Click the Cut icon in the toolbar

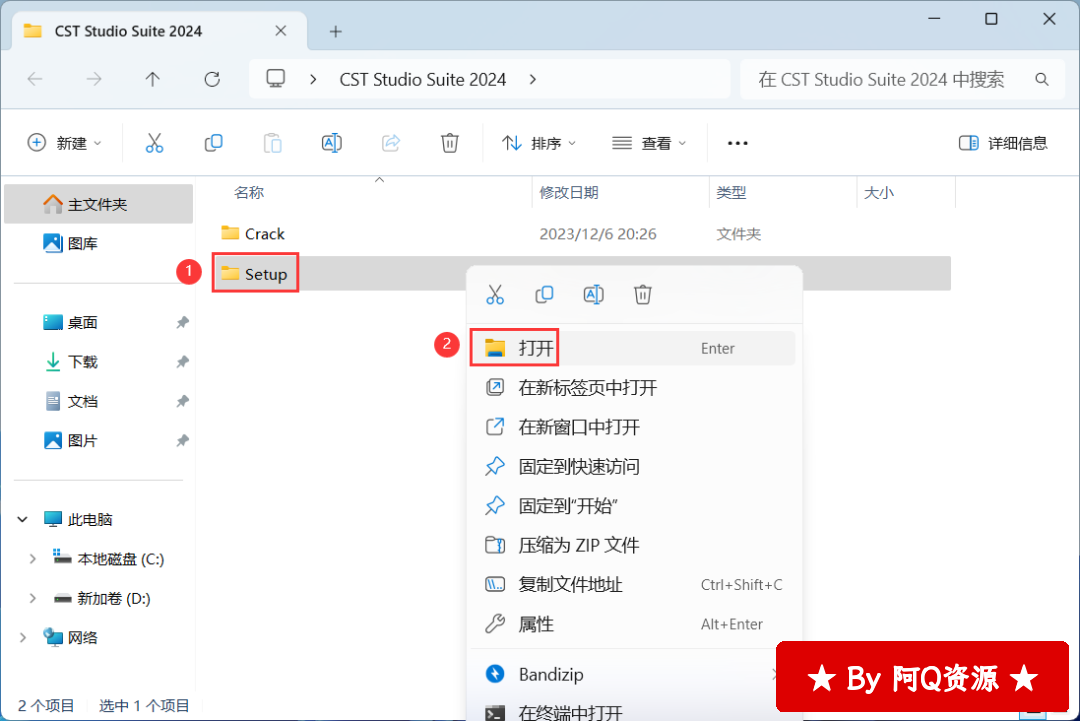154,143
